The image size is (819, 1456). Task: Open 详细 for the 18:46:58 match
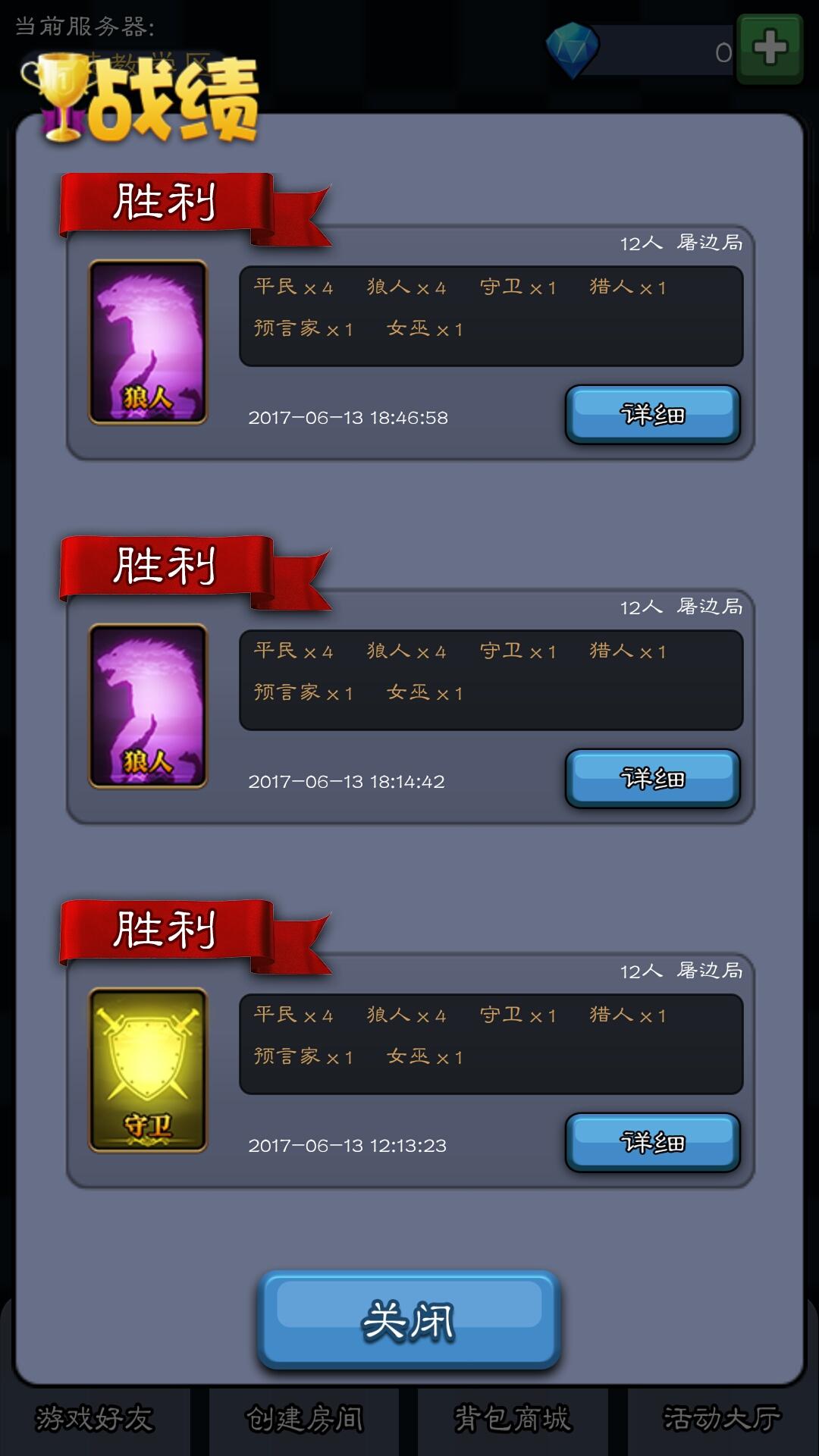[x=653, y=415]
